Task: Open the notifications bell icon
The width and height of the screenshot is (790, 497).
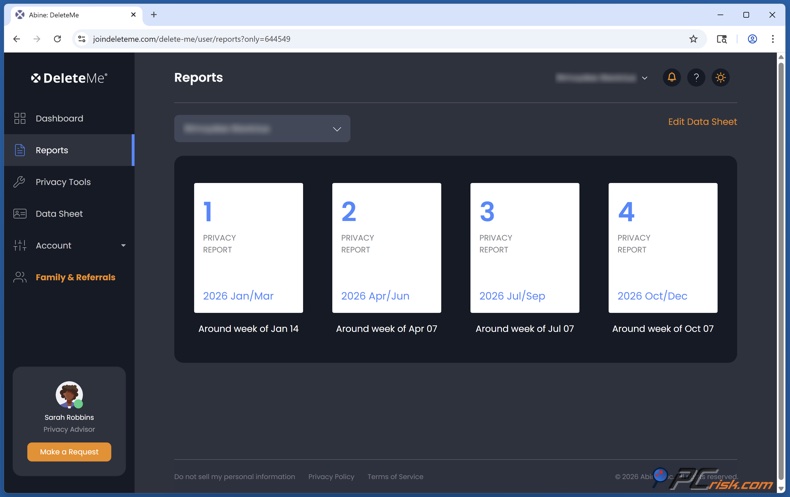Action: click(672, 77)
